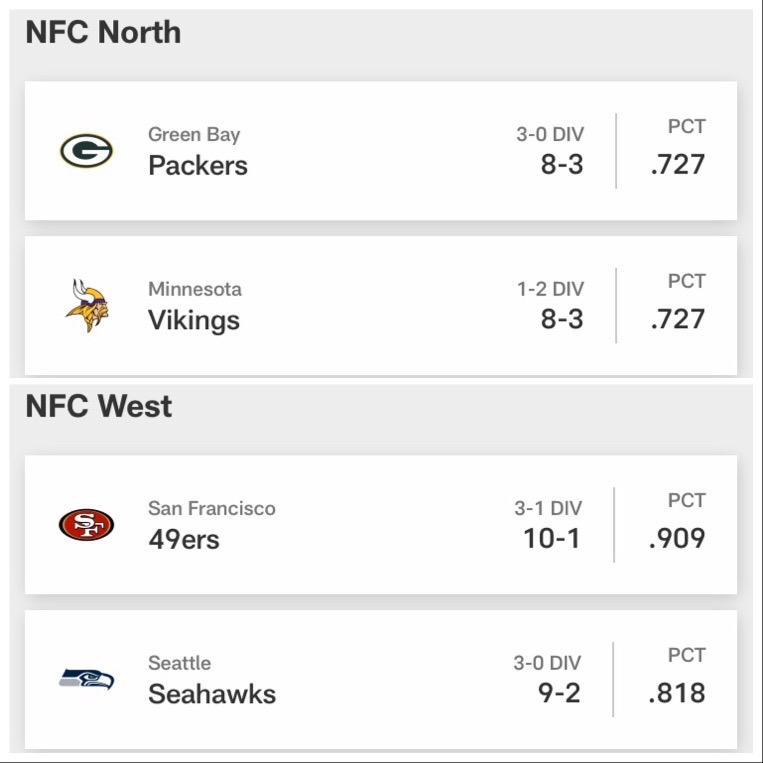Select the Seahawks team name
This screenshot has width=763, height=763.
point(212,694)
